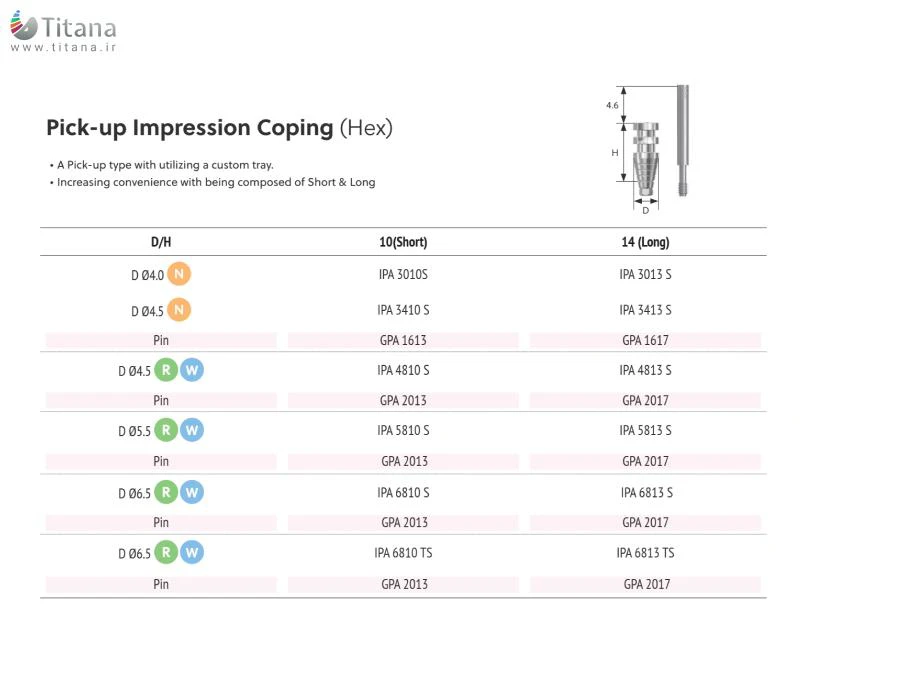Select the orange N badge beside D Ø4.5
This screenshot has width=901, height=685.
[178, 310]
